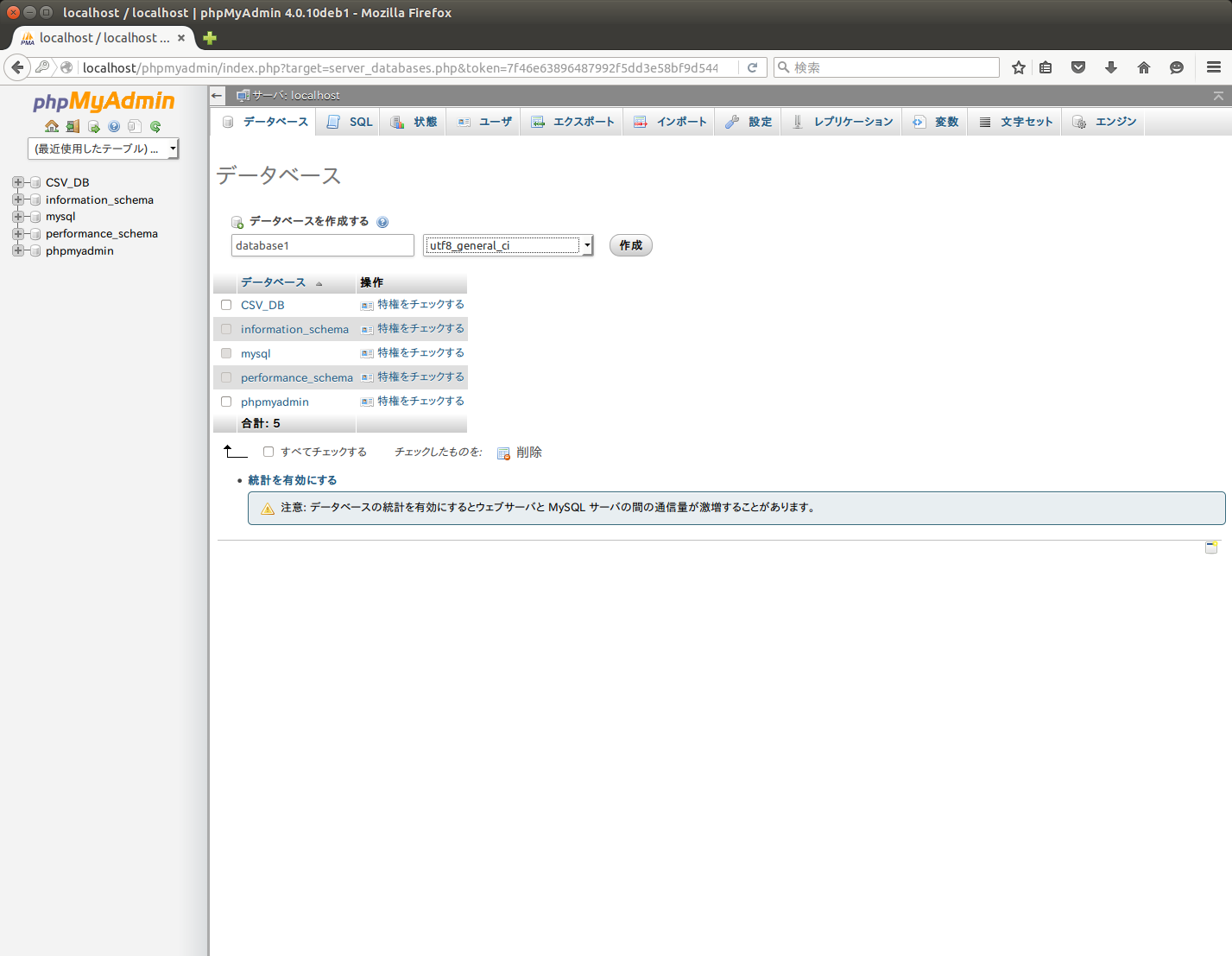Viewport: 1232px width, 956px height.
Task: Expand the mysql tree node
Action: click(x=17, y=217)
